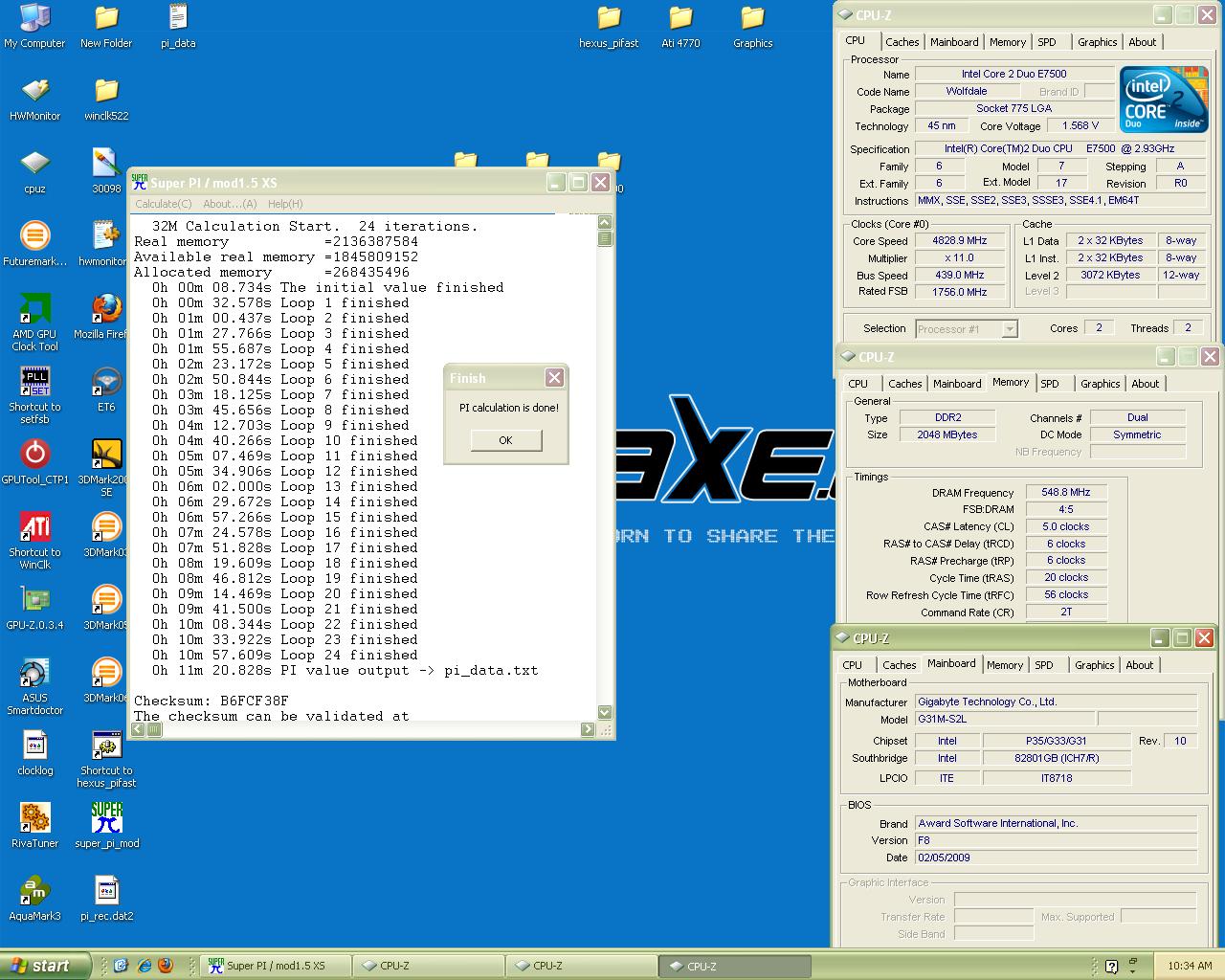Open pi_data text file icon
1225x980 pixels.
178,26
